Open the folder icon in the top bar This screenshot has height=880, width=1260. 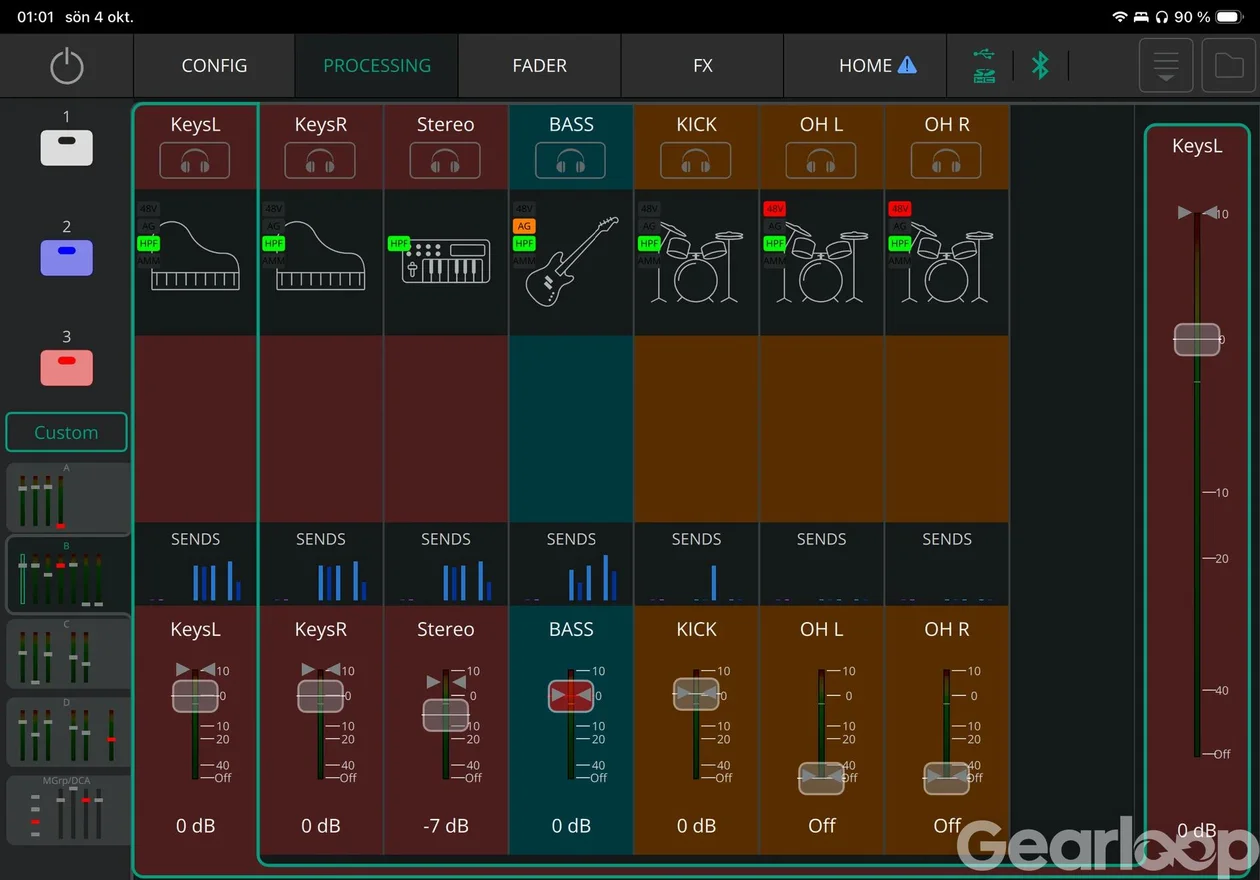(x=1229, y=66)
